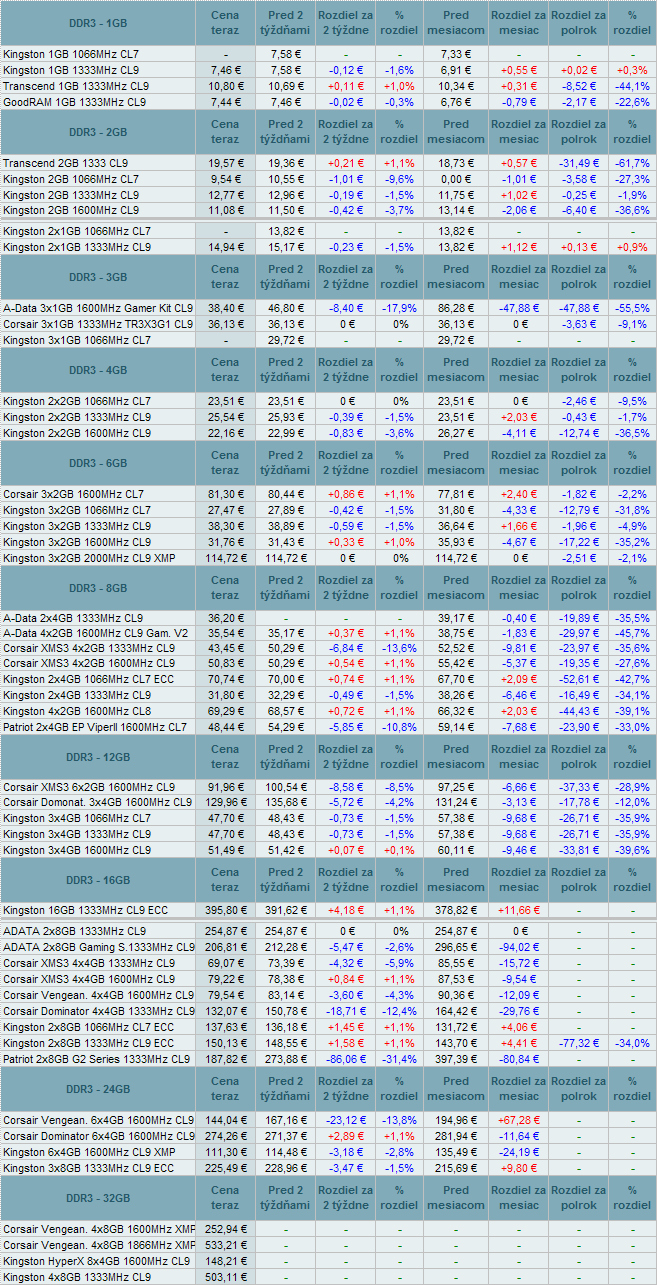This screenshot has width=657, height=1285.
Task: Select the two-week difference '-23,12 €'
Action: pos(345,1119)
